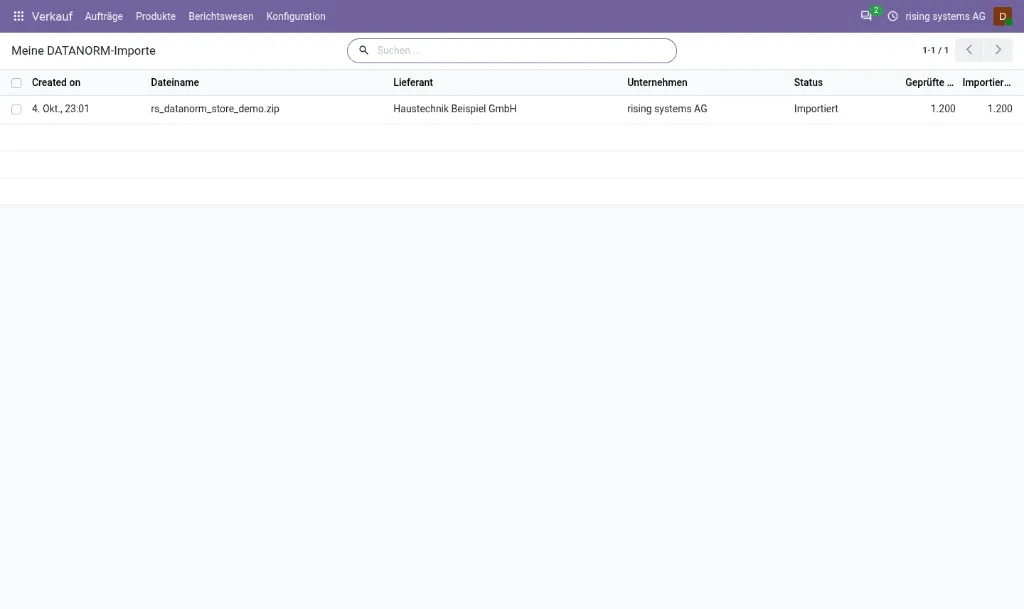Viewport: 1024px width, 609px height.
Task: Open the rs_datanorm_store_demo.zip import record
Action: pos(215,108)
